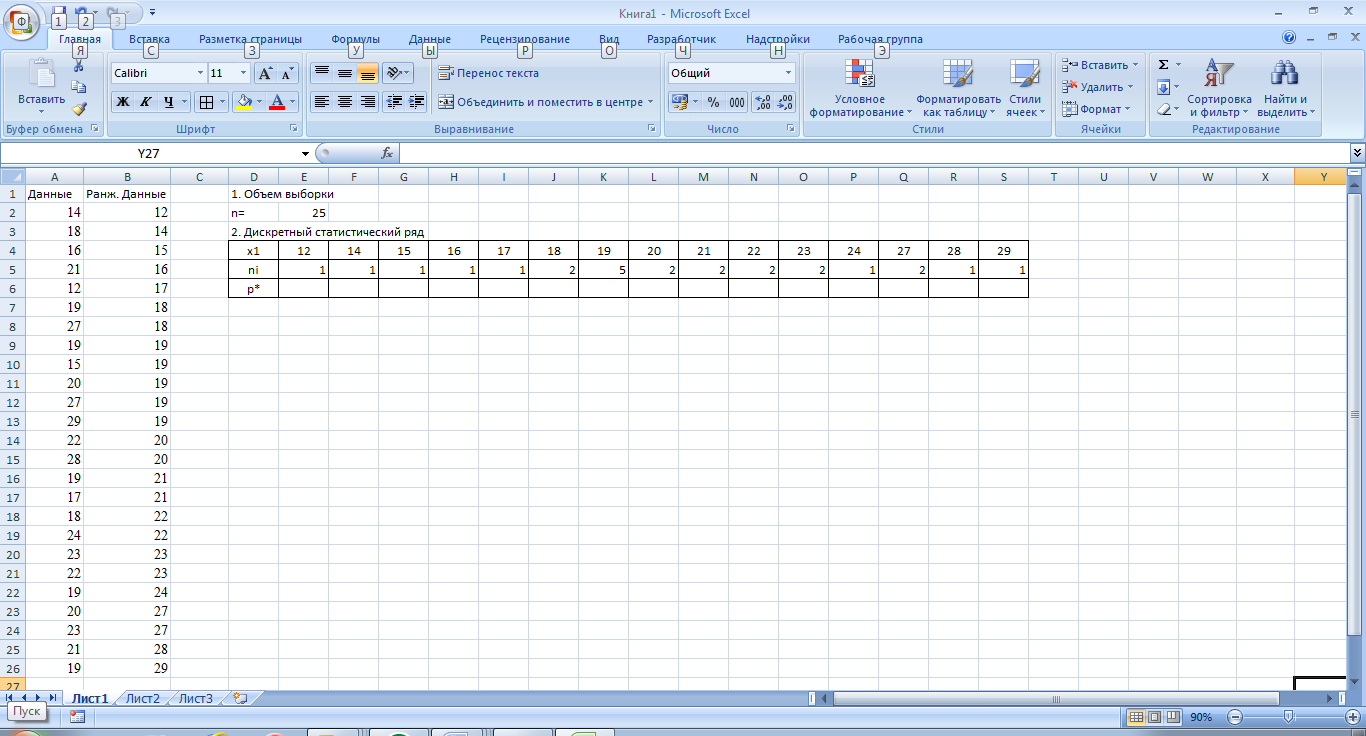Viewport: 1366px width, 736px height.
Task: Click the formula bar input field
Action: [x=874, y=153]
